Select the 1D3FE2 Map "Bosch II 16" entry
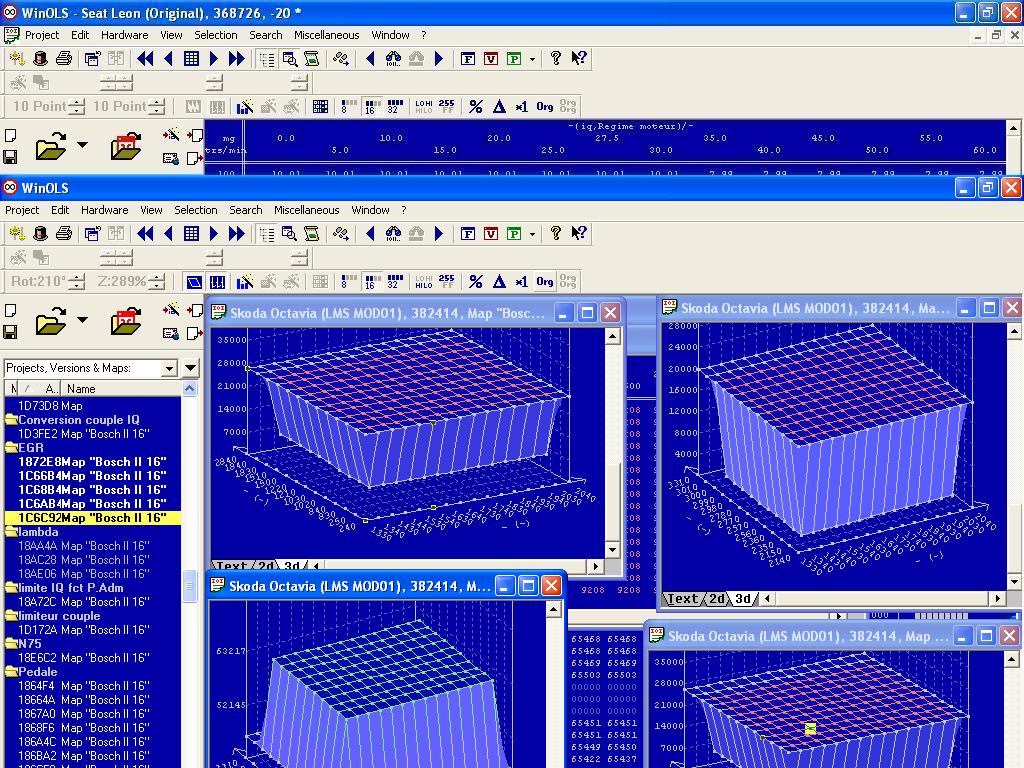The width and height of the screenshot is (1024, 768). click(x=84, y=434)
